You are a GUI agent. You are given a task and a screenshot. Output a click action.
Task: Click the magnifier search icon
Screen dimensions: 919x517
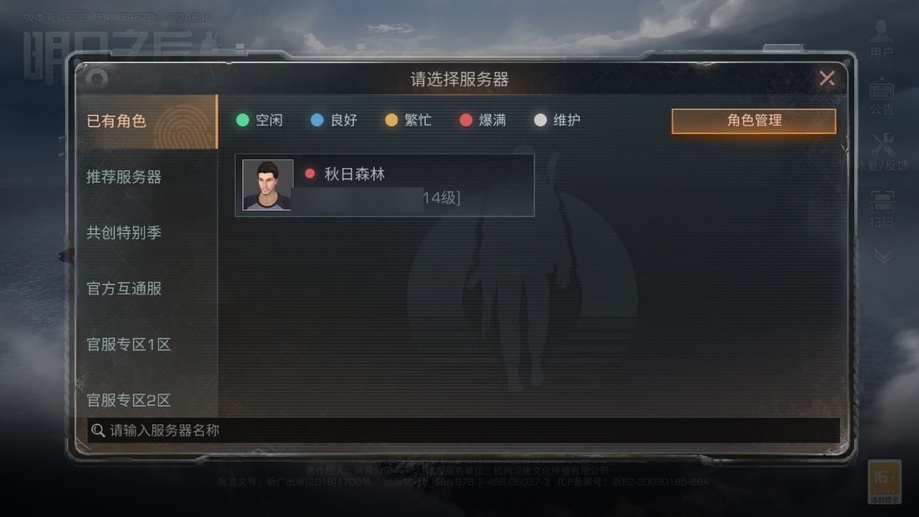coord(98,430)
